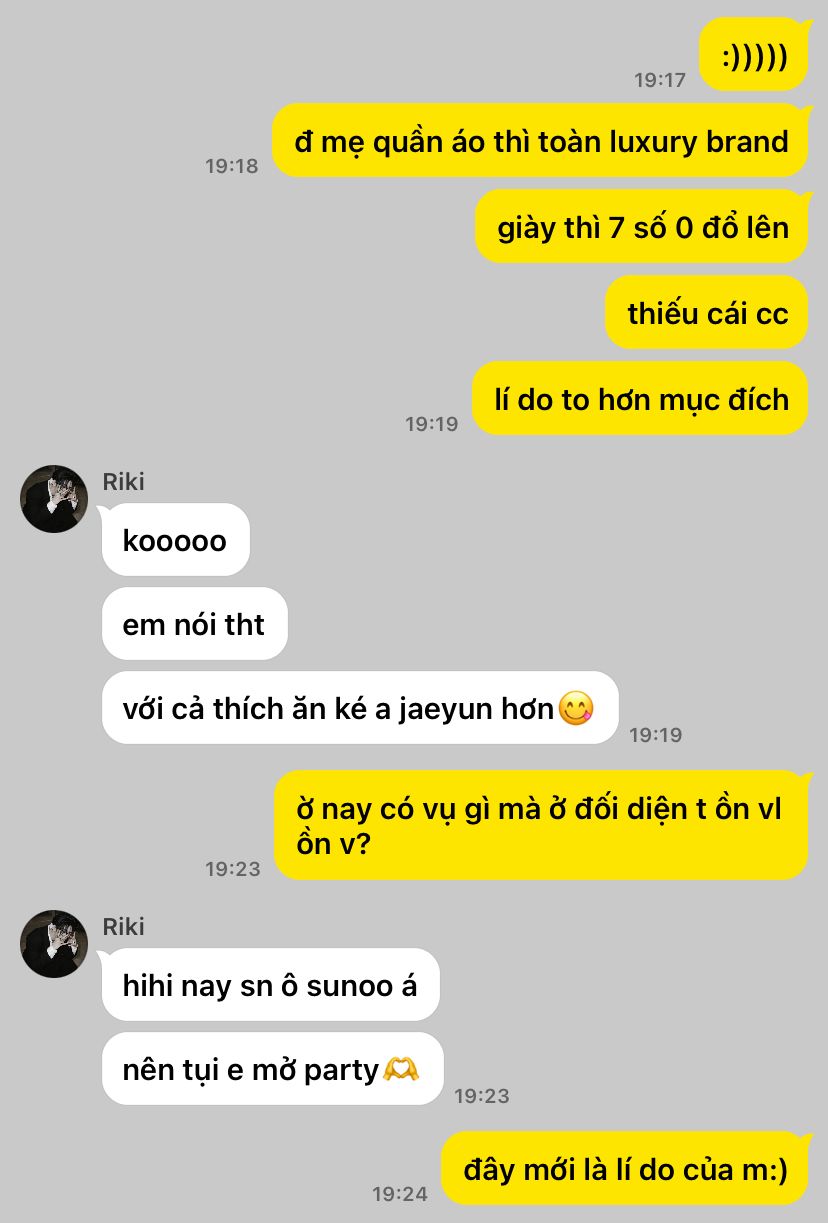
Task: Select the "hihi nay sn ô sunoo á" bubble
Action: pos(271,985)
